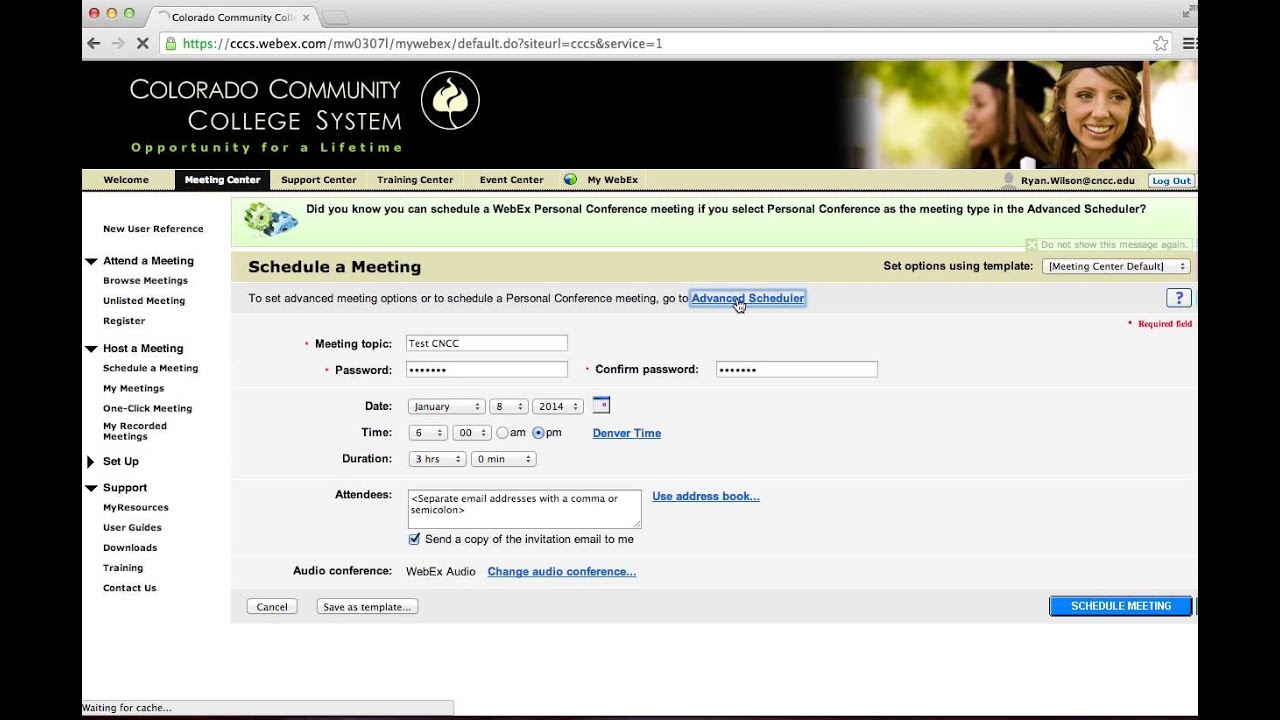Open the month dropdown showing January
This screenshot has width=1280, height=720.
point(446,406)
